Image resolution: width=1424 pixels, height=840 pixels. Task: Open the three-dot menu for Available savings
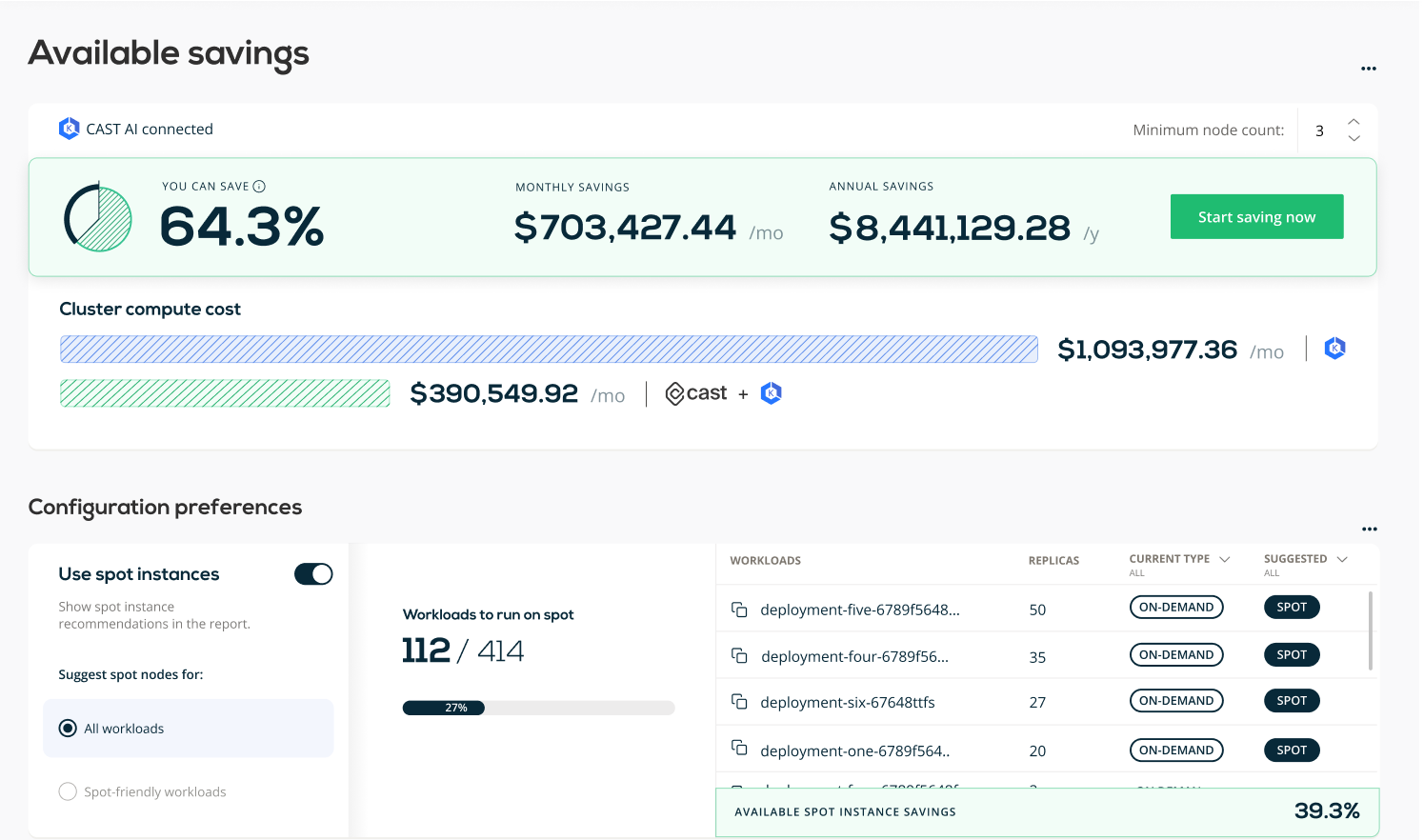1368,69
